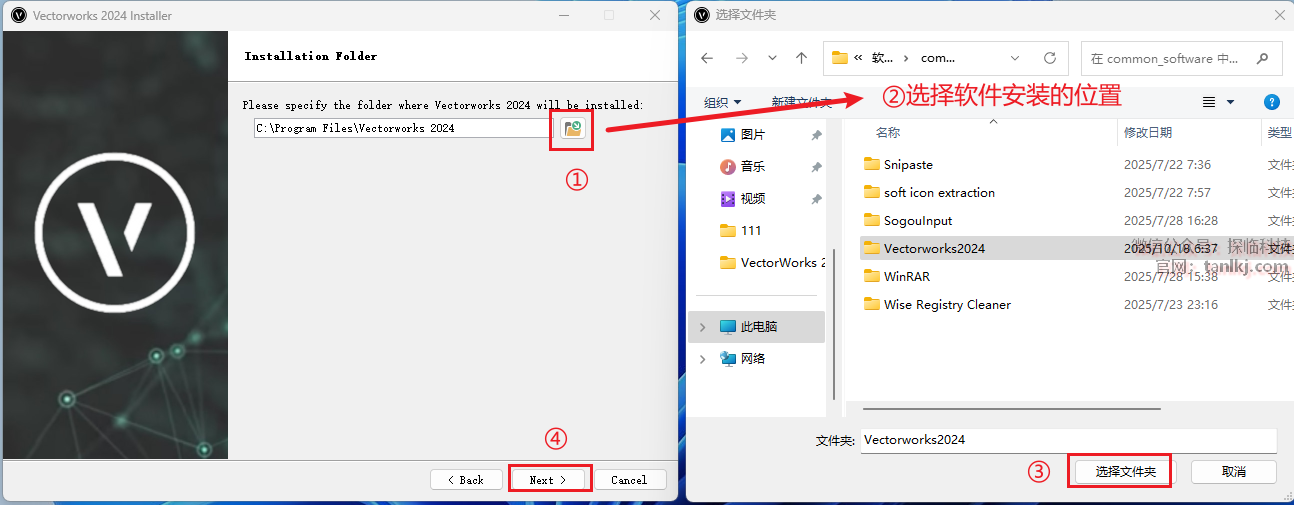Image resolution: width=1294 pixels, height=505 pixels.
Task: Change view layout with view icon
Action: point(1209,102)
